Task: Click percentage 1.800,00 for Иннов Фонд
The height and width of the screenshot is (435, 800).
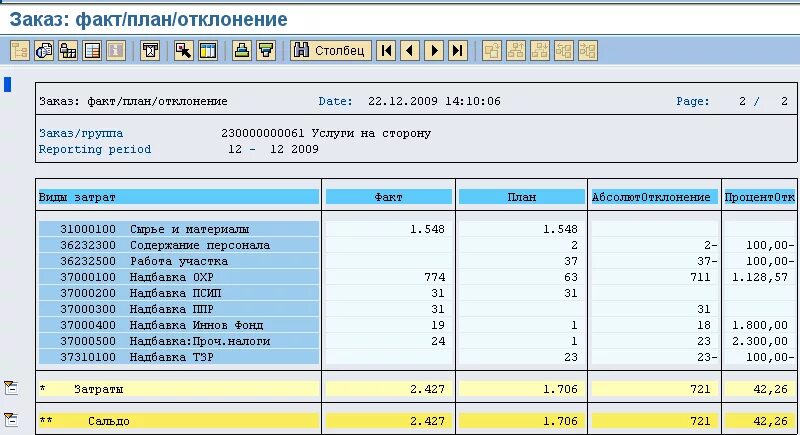Action: pos(760,325)
